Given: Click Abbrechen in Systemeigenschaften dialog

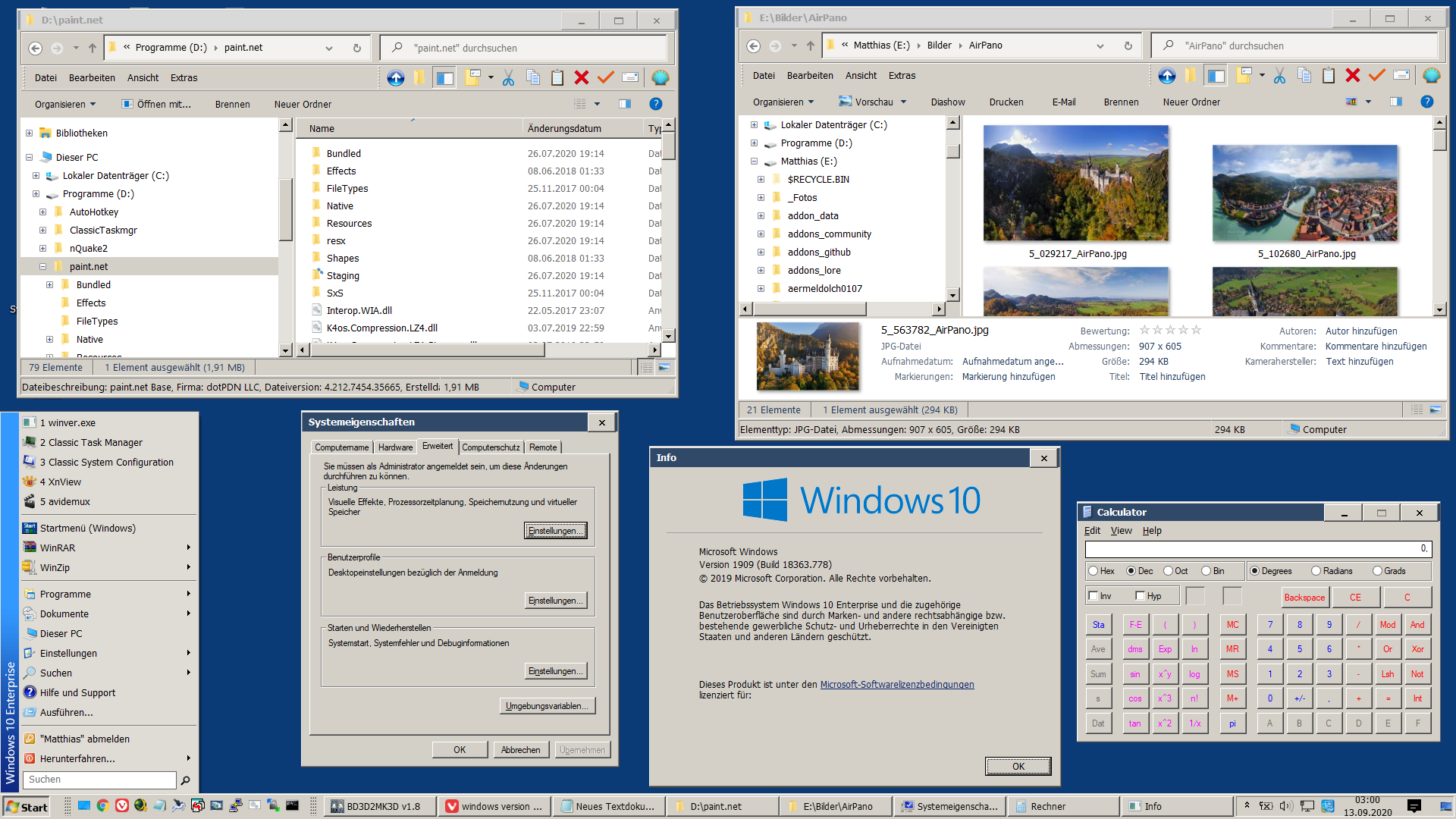Looking at the screenshot, I should tap(521, 749).
